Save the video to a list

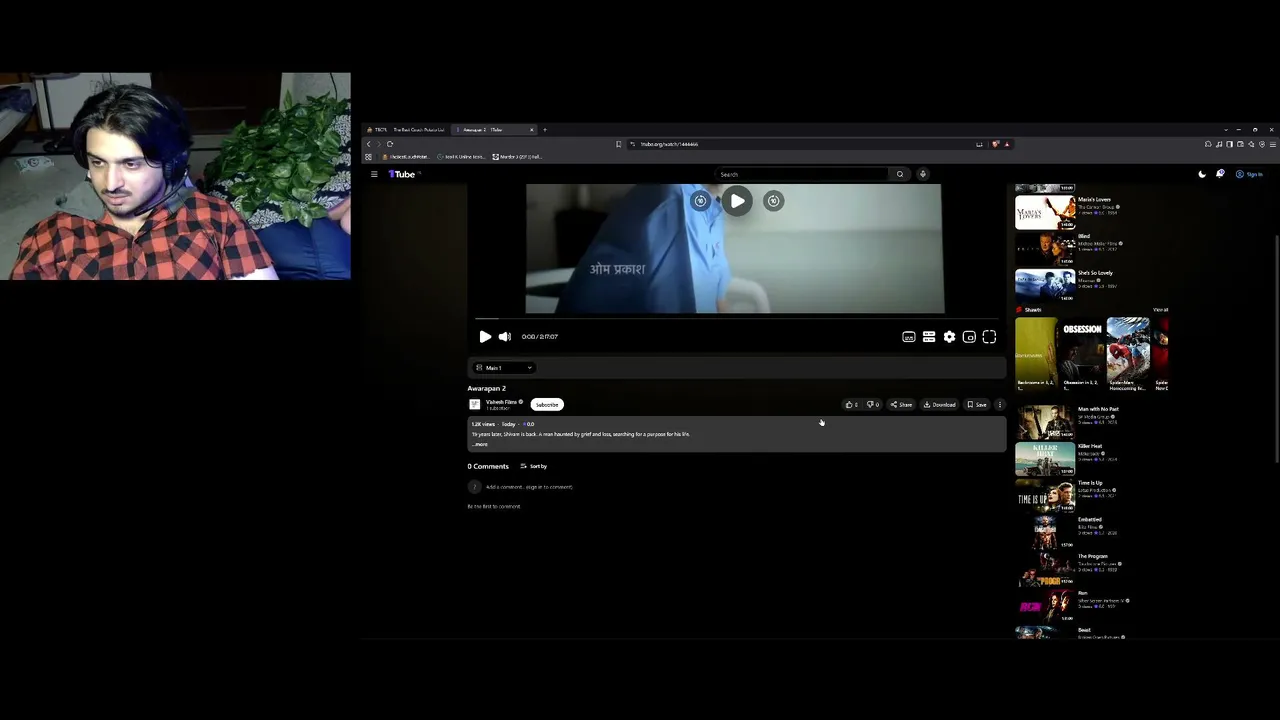tap(977, 405)
